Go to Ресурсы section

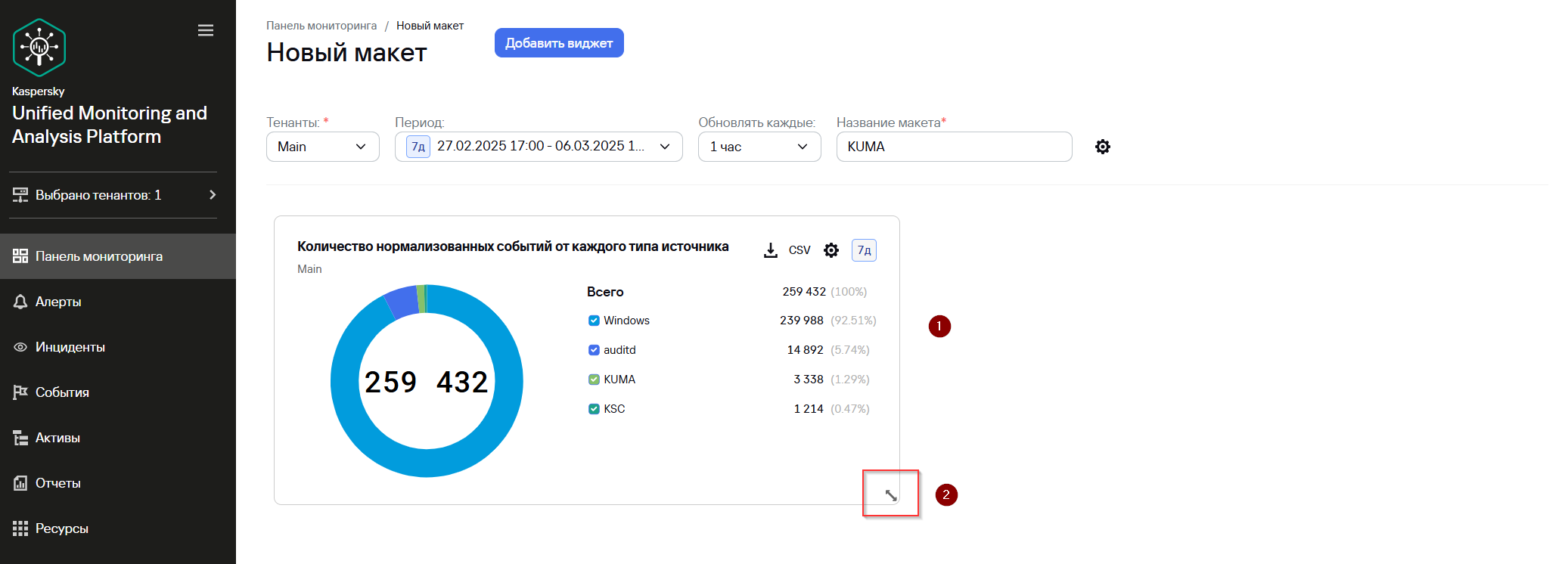click(x=118, y=528)
